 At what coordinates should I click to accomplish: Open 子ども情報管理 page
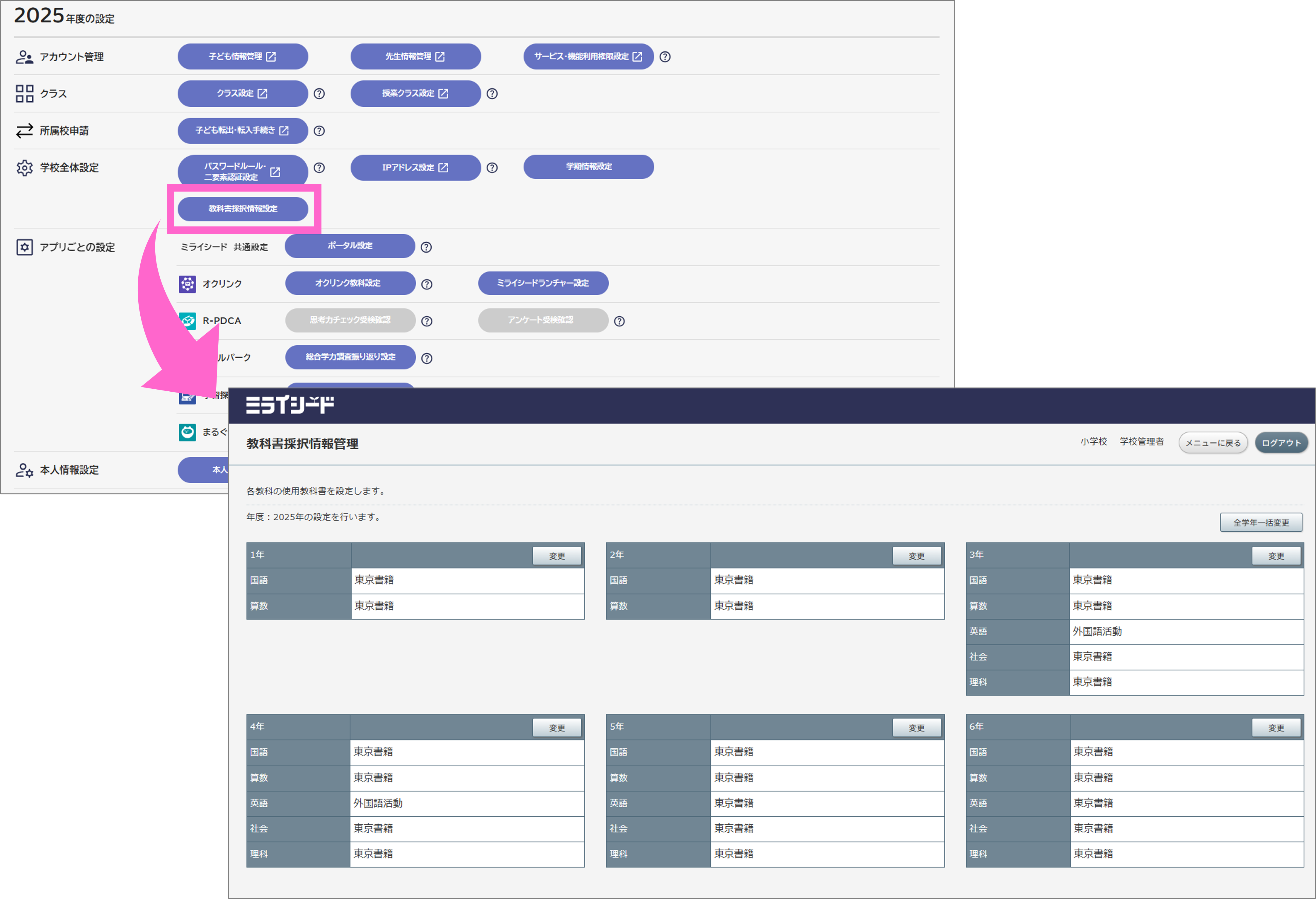(x=242, y=57)
